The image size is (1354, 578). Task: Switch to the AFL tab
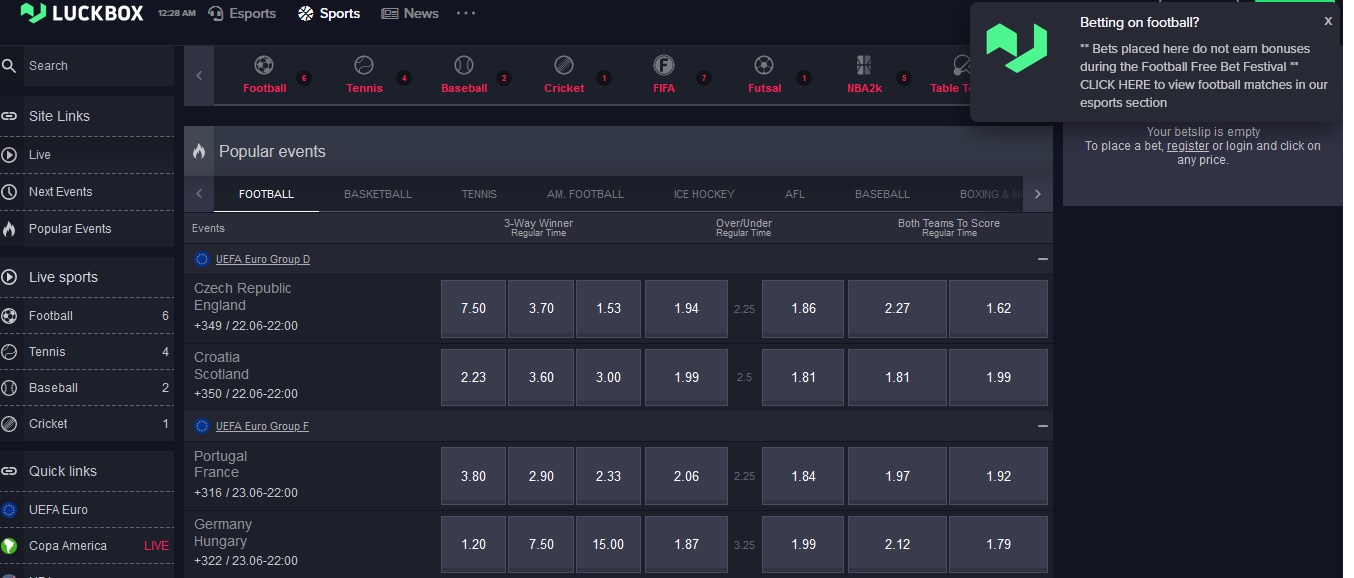(x=795, y=194)
